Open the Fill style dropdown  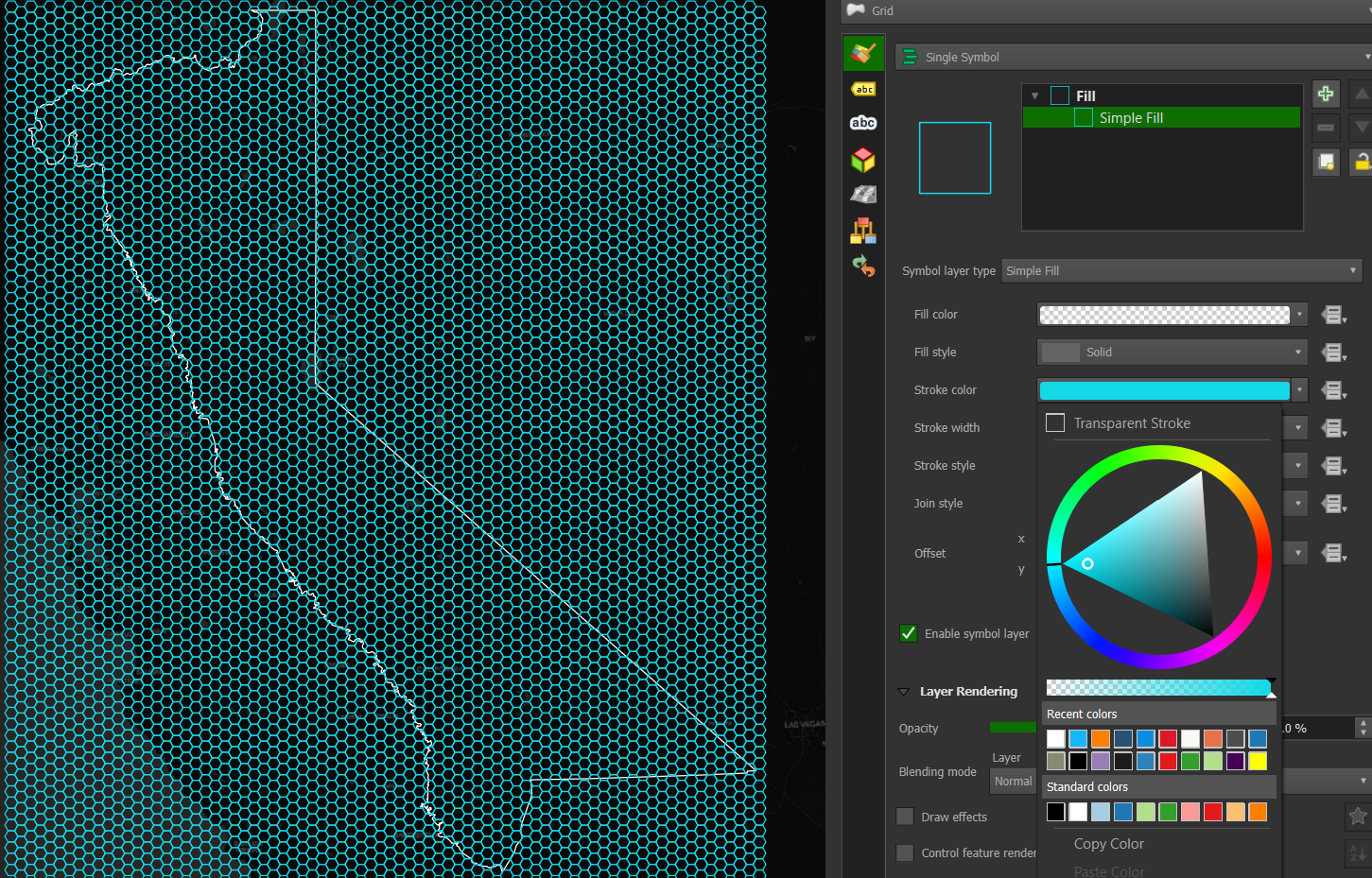(1172, 352)
